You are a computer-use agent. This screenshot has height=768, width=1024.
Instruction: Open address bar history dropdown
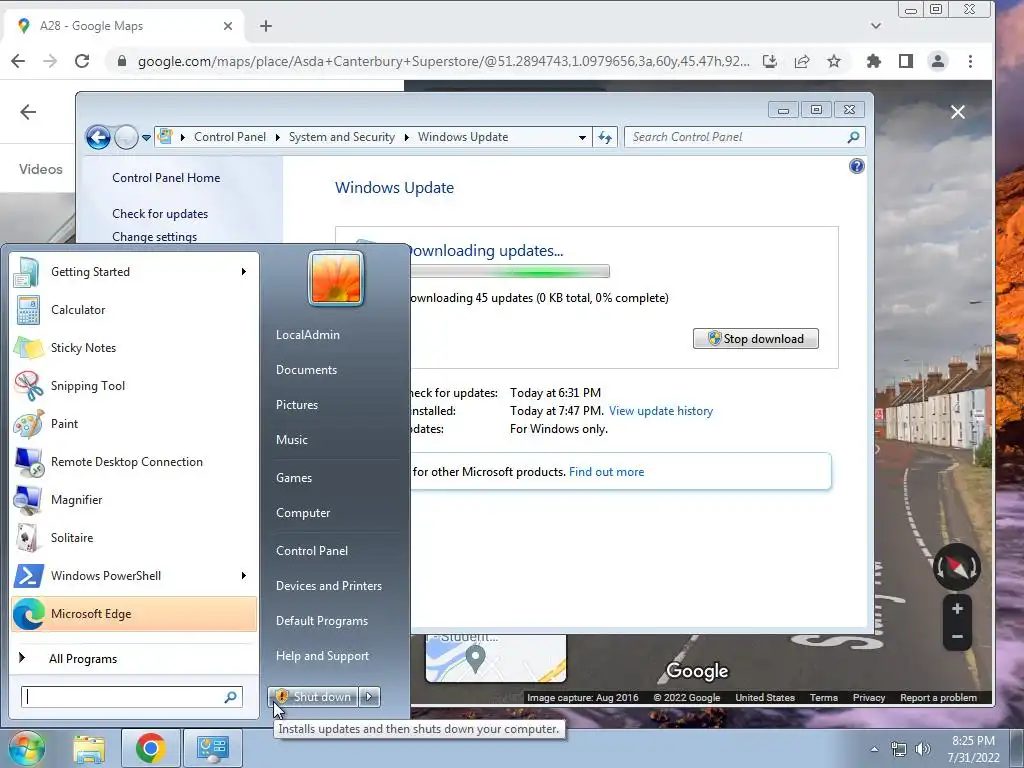pyautogui.click(x=582, y=137)
